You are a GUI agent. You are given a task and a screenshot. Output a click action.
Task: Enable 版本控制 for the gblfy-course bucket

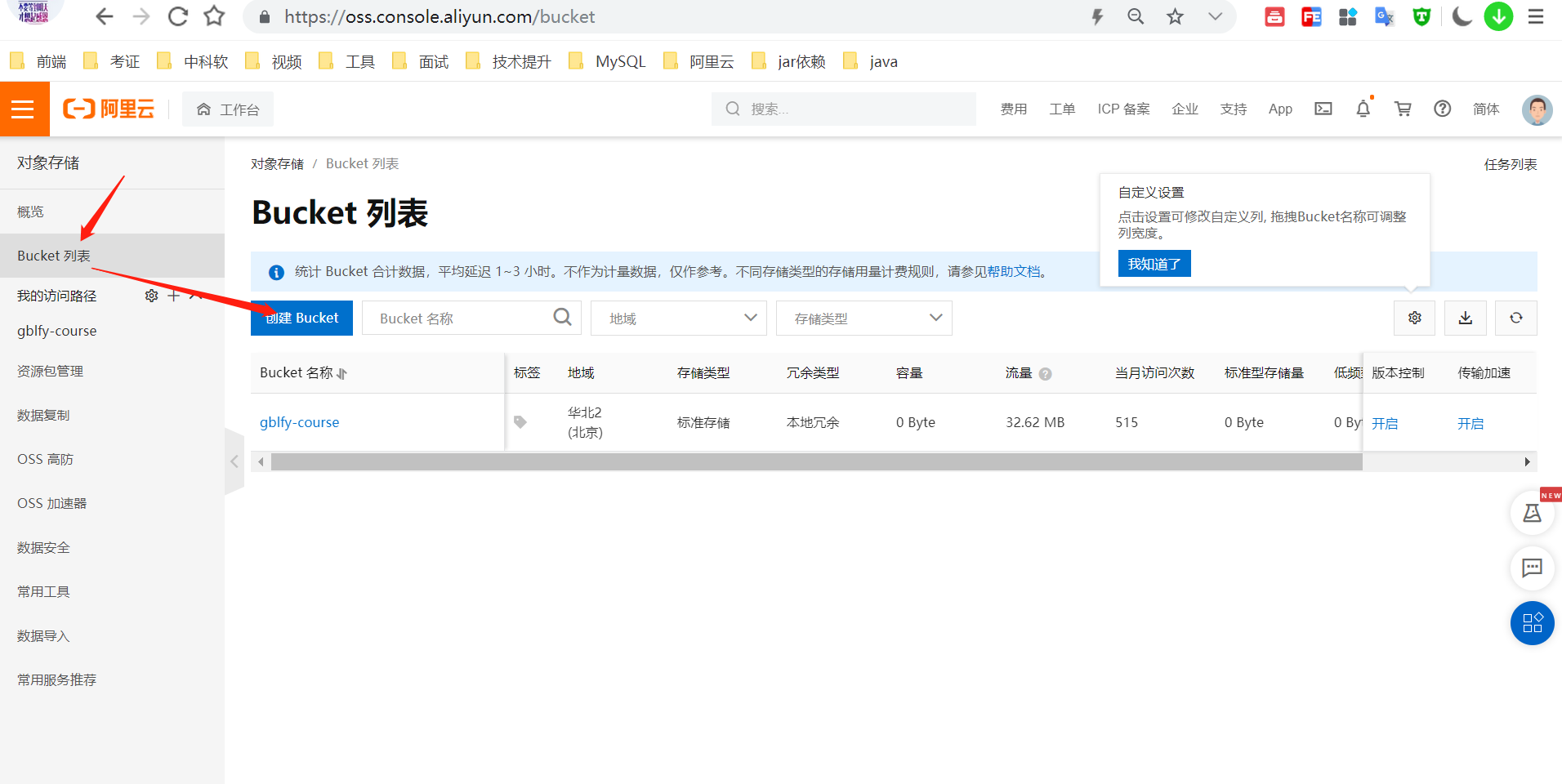click(1386, 423)
